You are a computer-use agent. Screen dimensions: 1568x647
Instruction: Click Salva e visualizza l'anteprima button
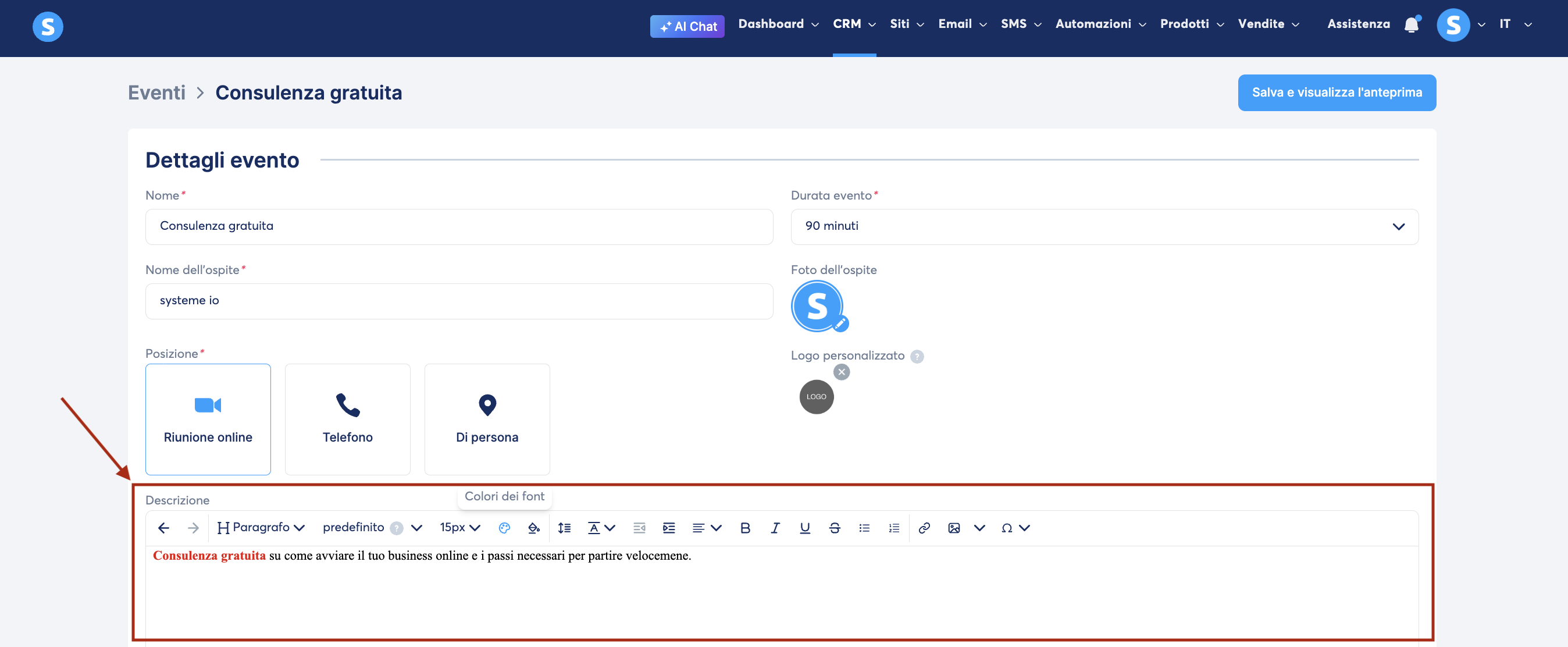click(x=1337, y=93)
